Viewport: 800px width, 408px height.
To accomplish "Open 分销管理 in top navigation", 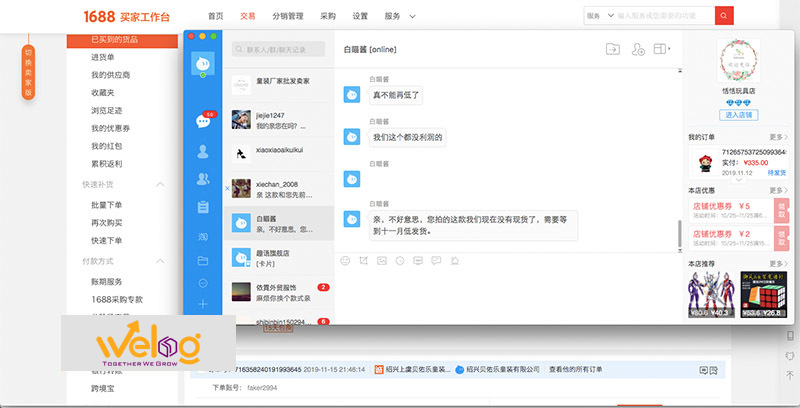I will [288, 16].
